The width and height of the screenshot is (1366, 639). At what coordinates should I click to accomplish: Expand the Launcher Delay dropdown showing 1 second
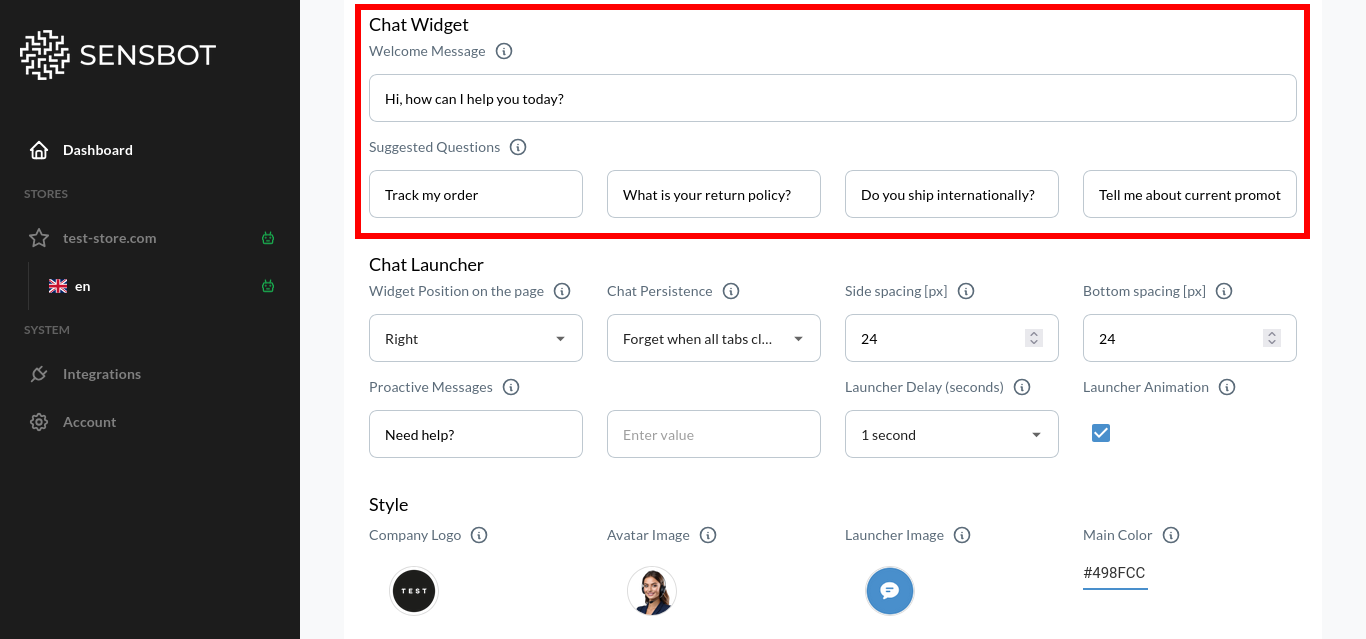click(x=951, y=434)
